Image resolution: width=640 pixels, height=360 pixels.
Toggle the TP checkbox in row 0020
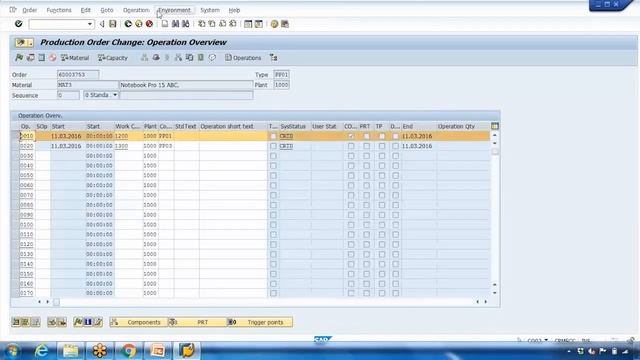click(382, 146)
